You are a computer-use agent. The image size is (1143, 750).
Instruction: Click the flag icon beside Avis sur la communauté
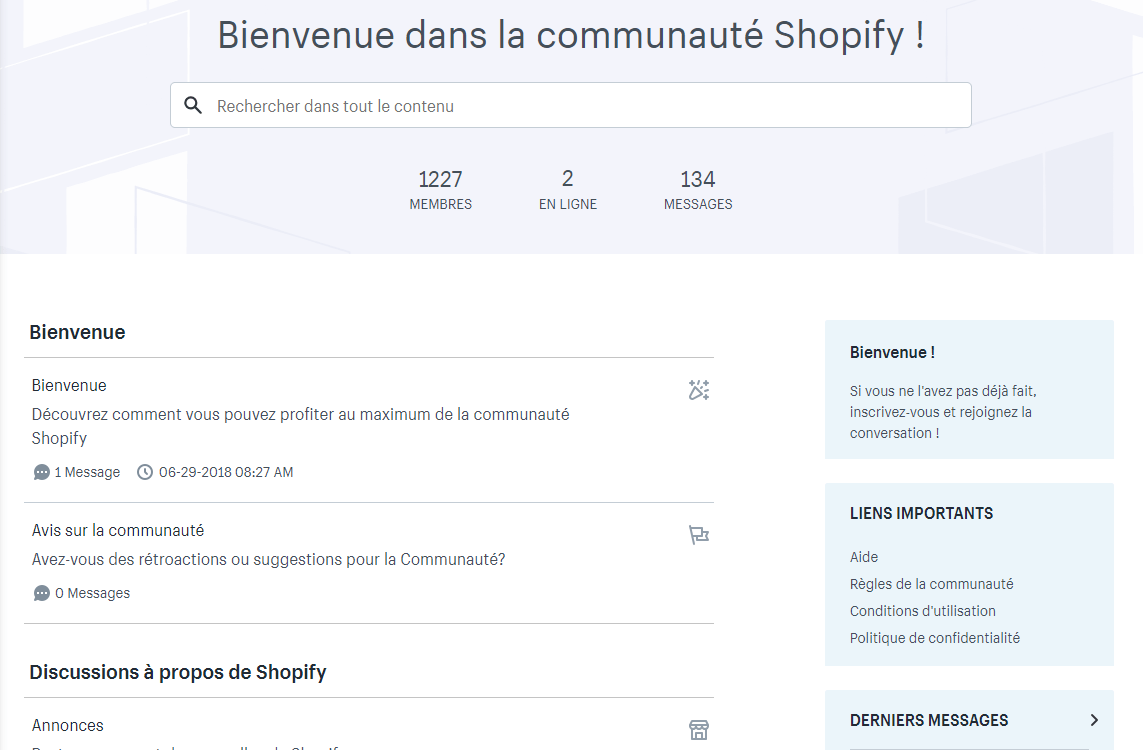(x=698, y=535)
